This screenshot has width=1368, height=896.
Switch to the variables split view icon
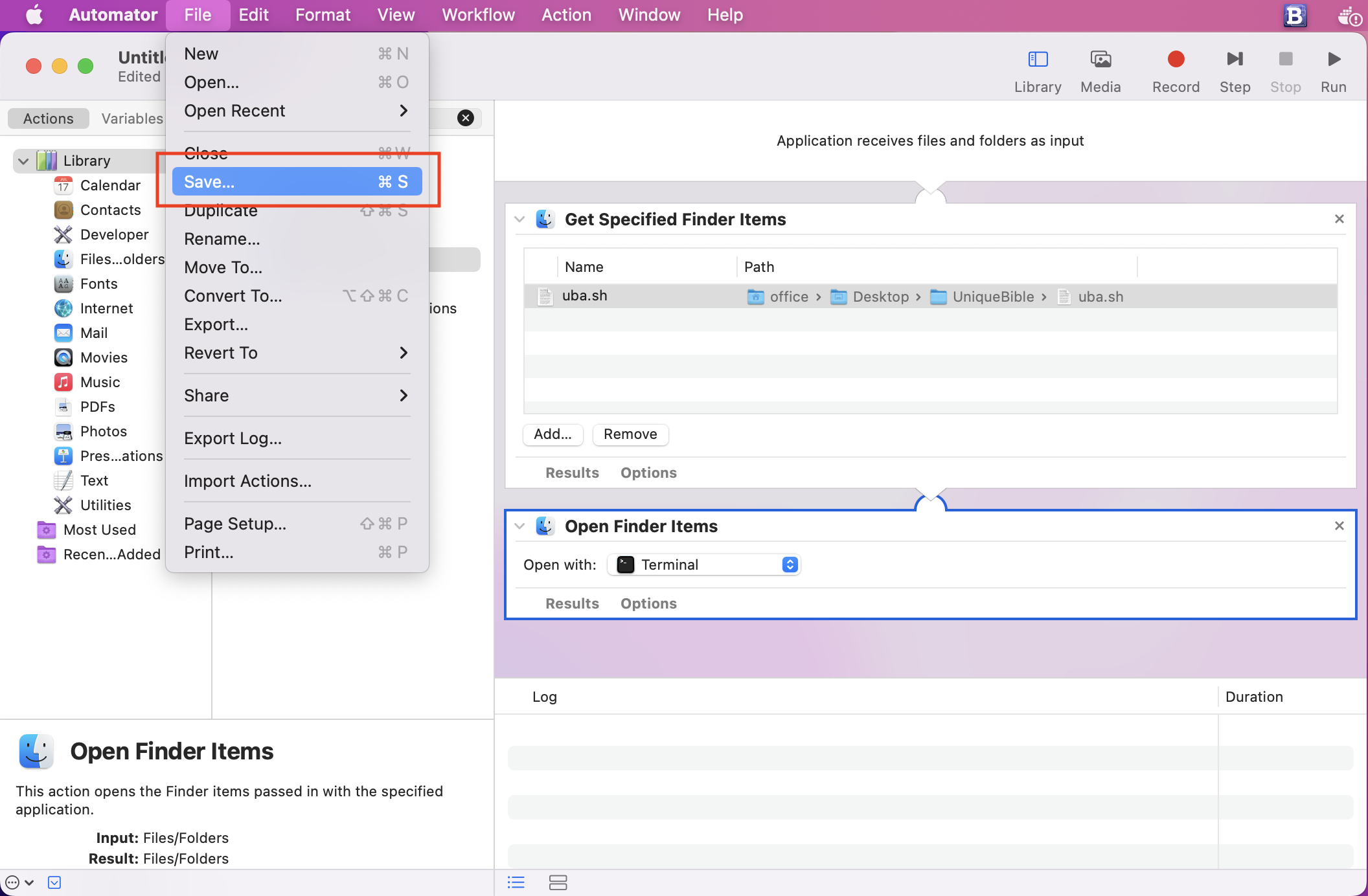coord(558,882)
